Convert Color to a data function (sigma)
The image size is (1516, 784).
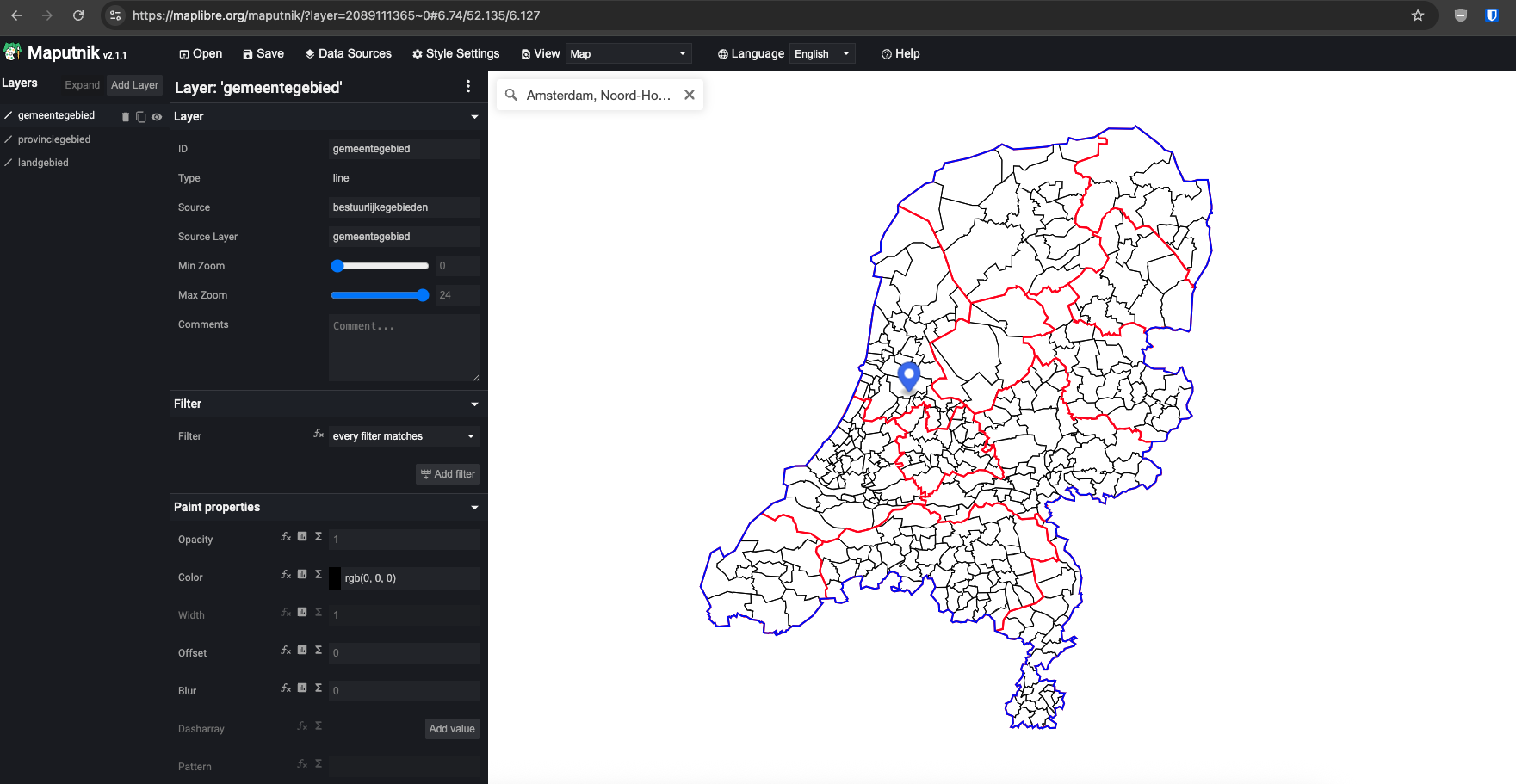pos(319,574)
